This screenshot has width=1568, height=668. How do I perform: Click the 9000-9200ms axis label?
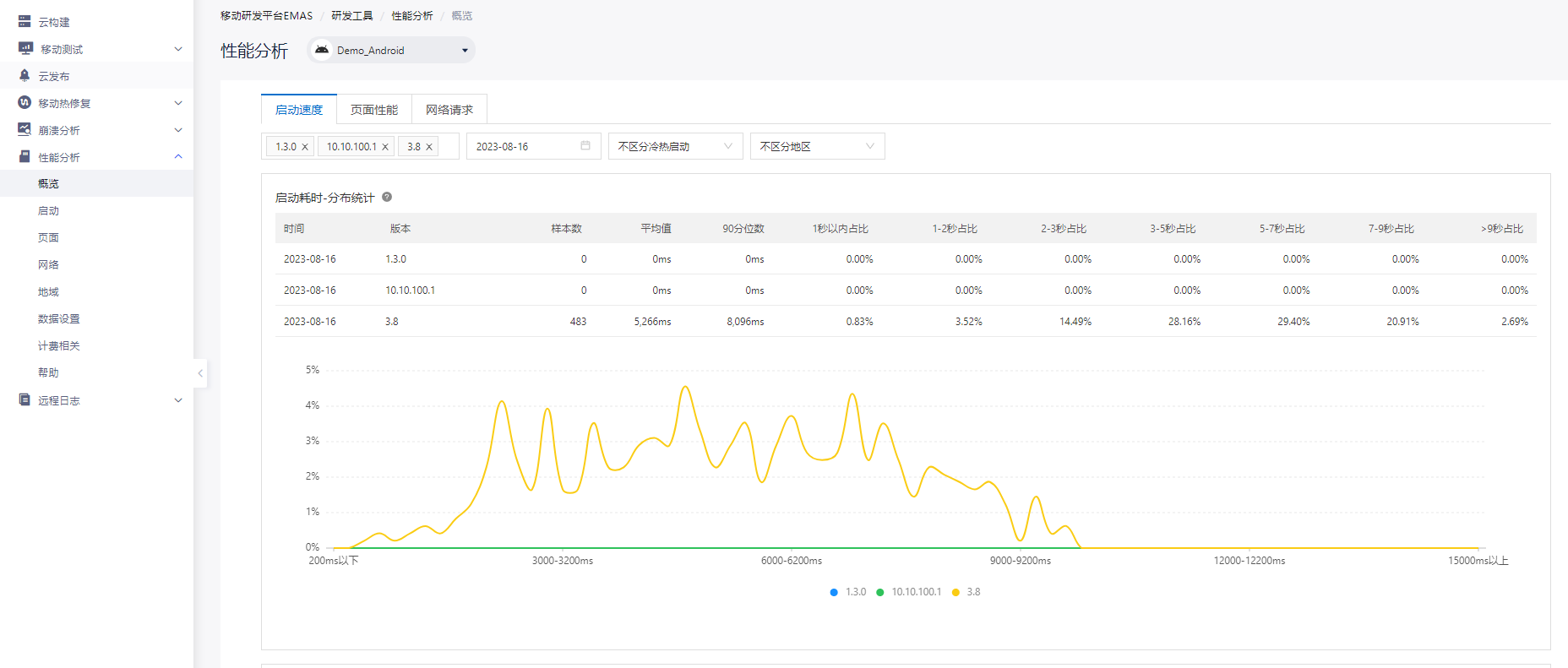pos(1021,561)
